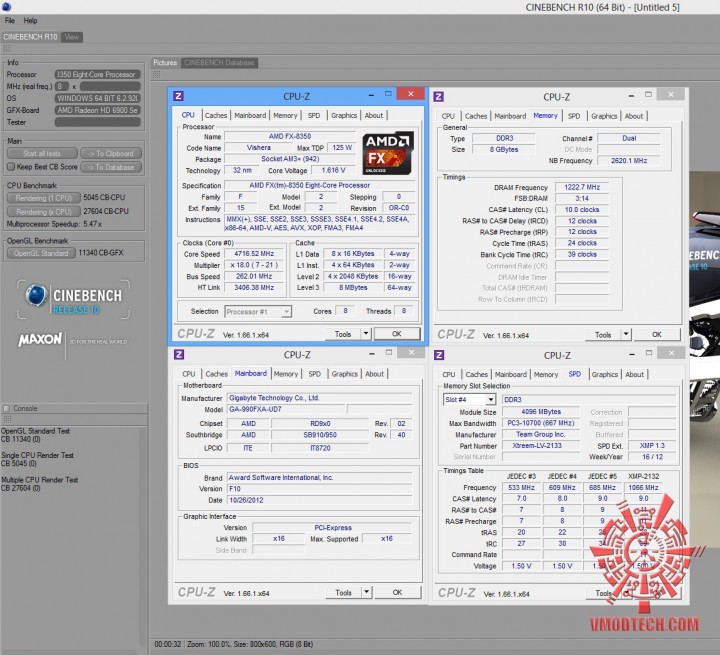The image size is (720, 655).
Task: Open the File menu
Action: pos(10,21)
